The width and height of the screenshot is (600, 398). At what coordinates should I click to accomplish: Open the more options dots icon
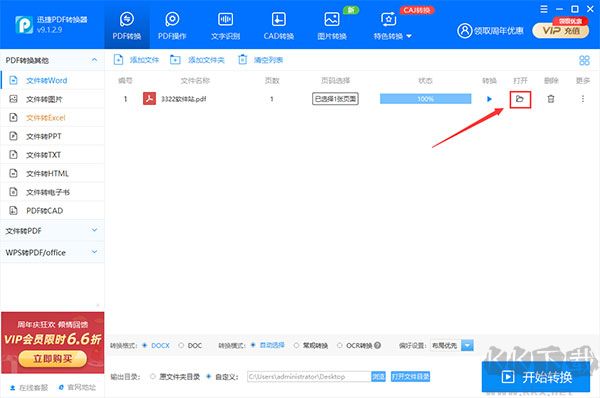tap(583, 99)
